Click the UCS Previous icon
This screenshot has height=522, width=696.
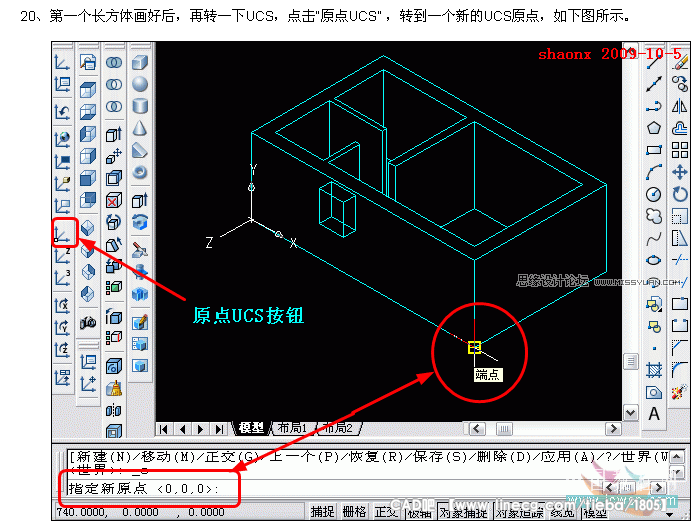pos(62,112)
